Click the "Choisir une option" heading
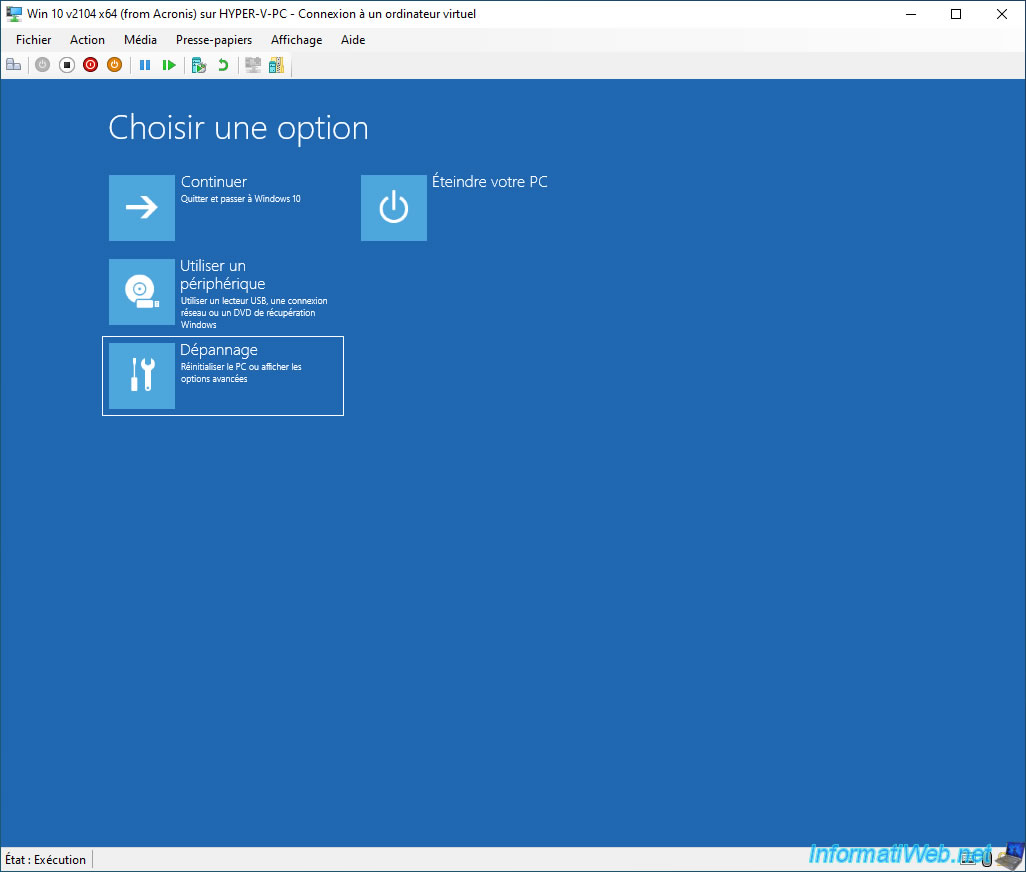The image size is (1026, 872). pos(238,128)
